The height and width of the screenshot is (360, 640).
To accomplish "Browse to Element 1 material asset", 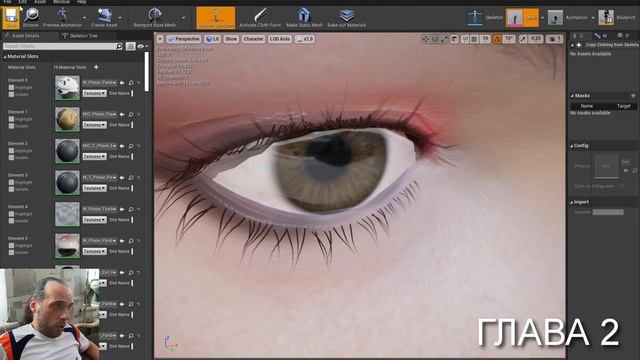I will [x=131, y=114].
